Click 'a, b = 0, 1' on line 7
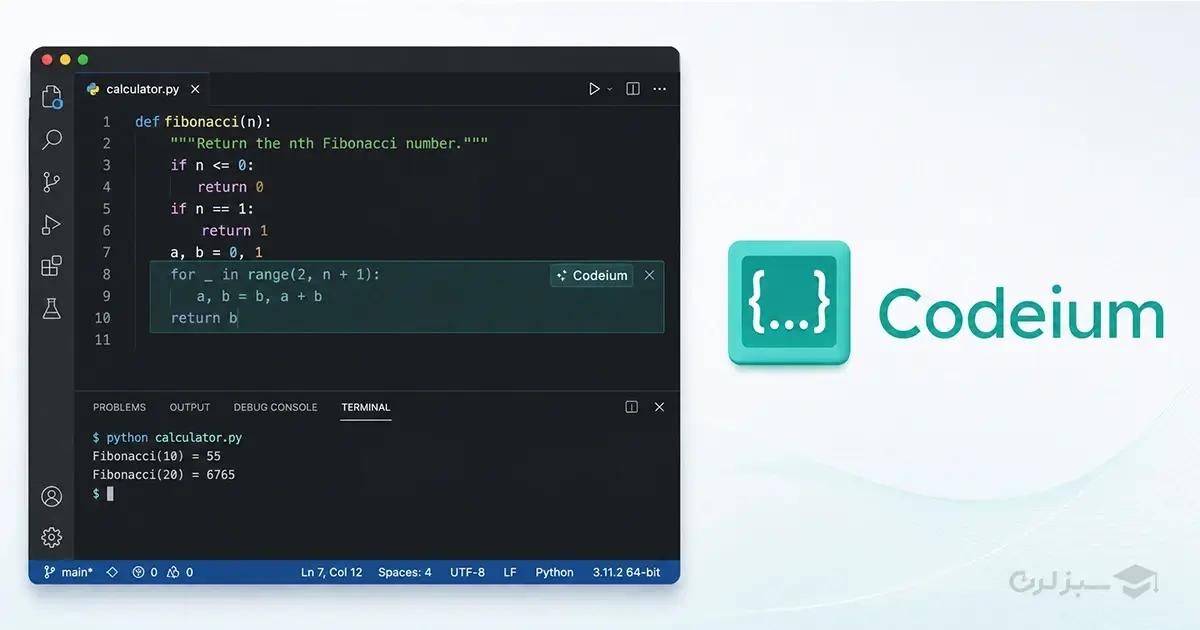 click(x=216, y=253)
